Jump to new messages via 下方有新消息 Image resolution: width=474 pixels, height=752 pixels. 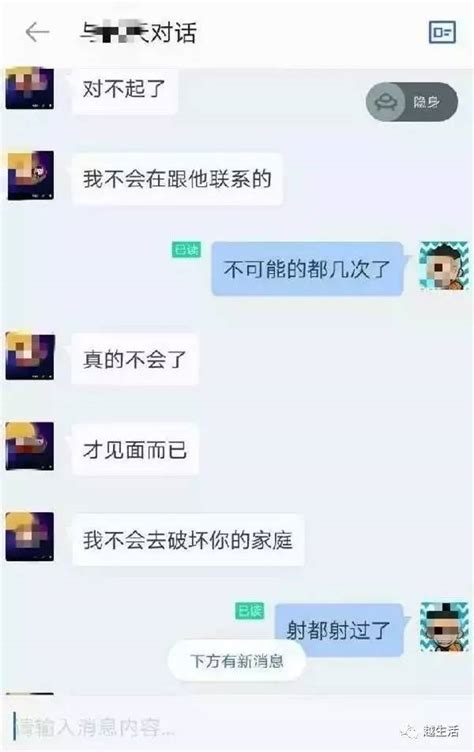pyautogui.click(x=237, y=661)
